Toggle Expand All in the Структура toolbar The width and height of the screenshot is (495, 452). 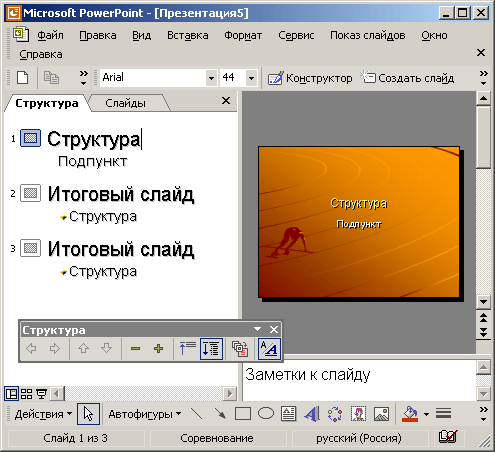[211, 349]
